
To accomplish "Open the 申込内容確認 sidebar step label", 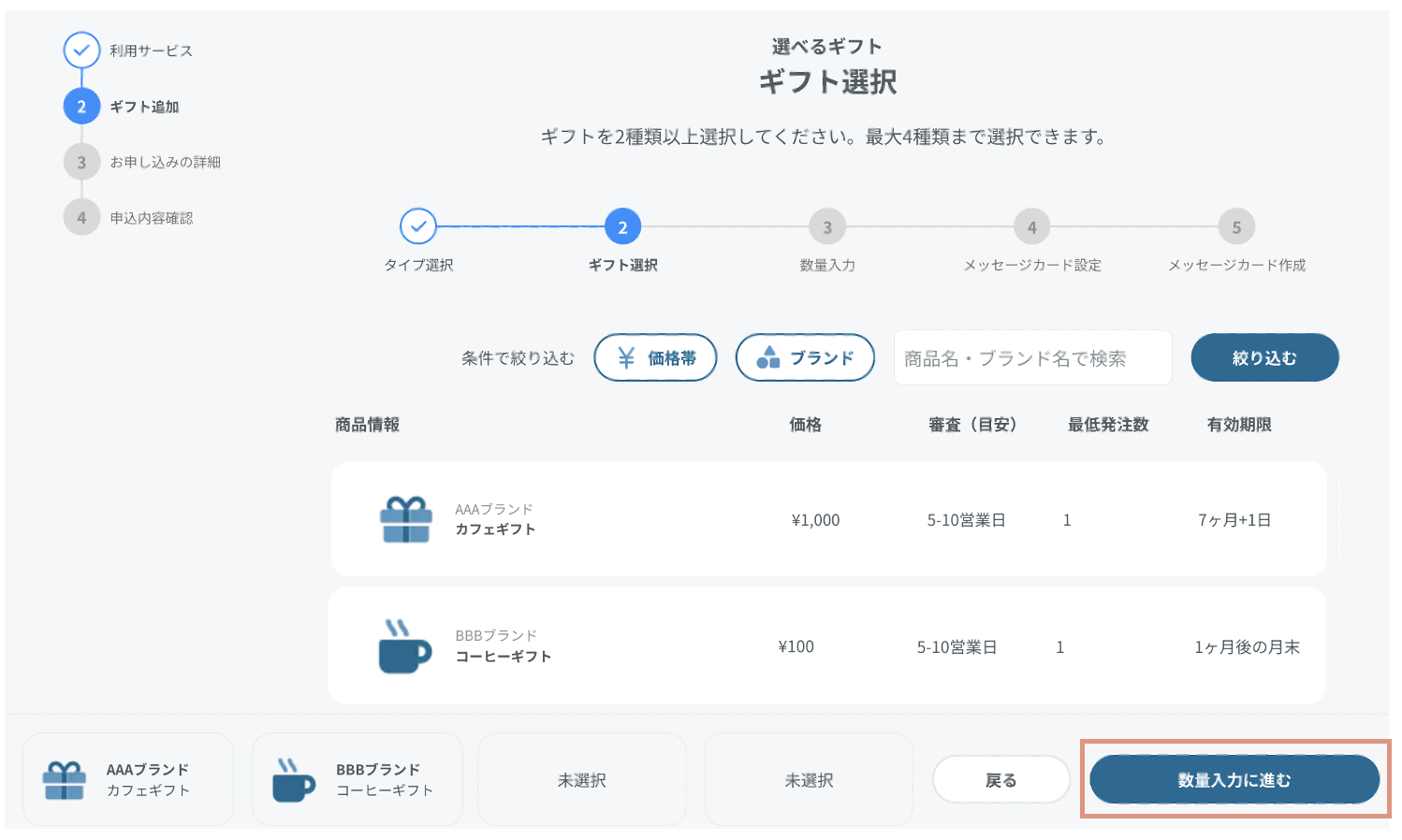I will tap(151, 218).
